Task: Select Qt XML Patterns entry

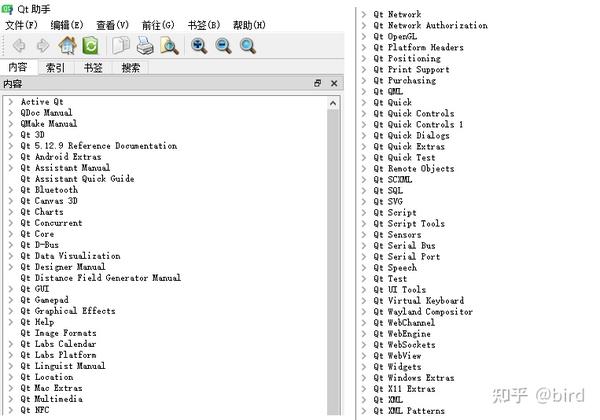Action: coord(409,411)
